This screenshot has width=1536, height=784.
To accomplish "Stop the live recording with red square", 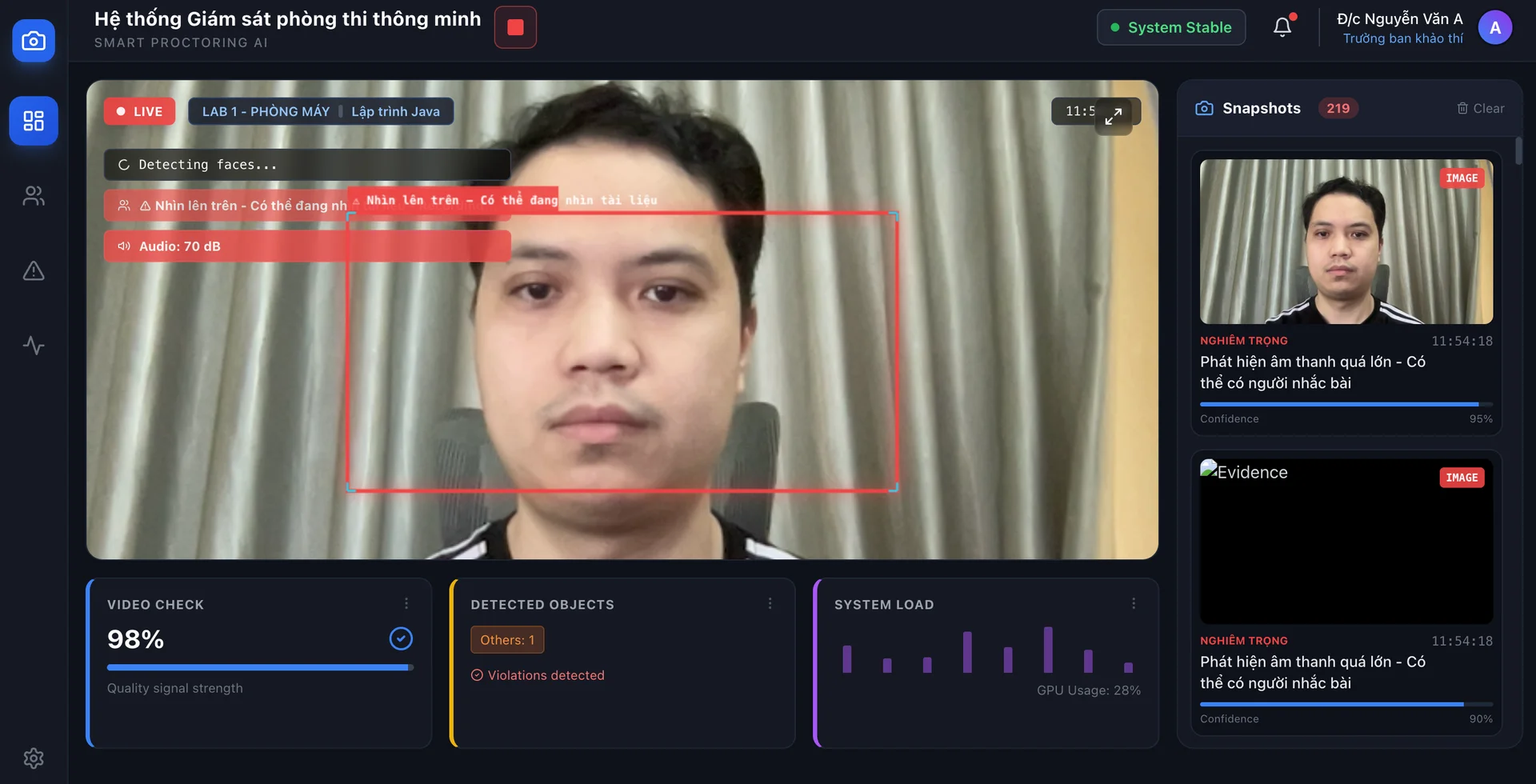I will pos(514,26).
